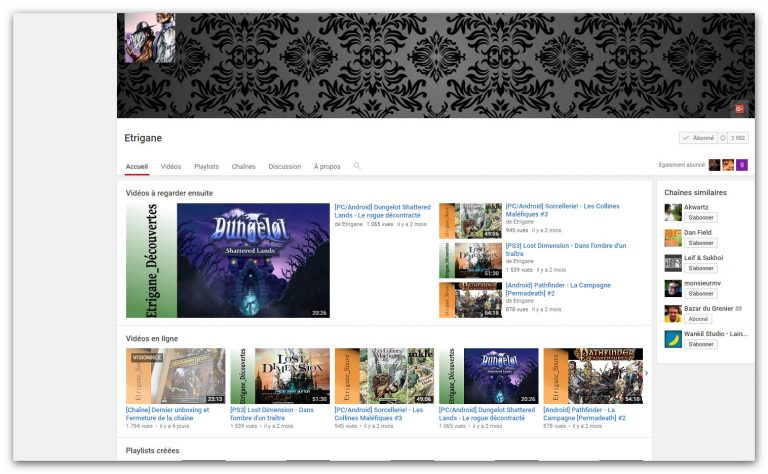Click the Vidéos à regarder ensuite heading
The image size is (768, 474).
click(x=169, y=193)
